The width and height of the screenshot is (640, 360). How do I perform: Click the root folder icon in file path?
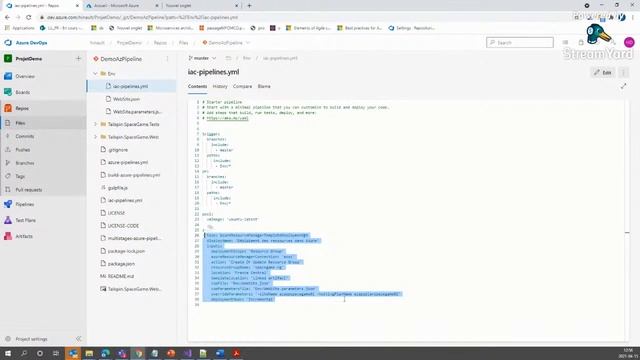tap(228, 58)
